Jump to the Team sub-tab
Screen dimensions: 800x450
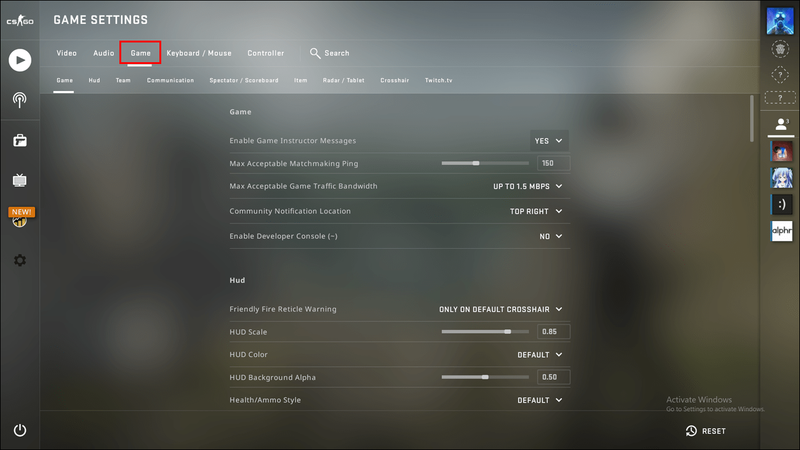[x=123, y=80]
